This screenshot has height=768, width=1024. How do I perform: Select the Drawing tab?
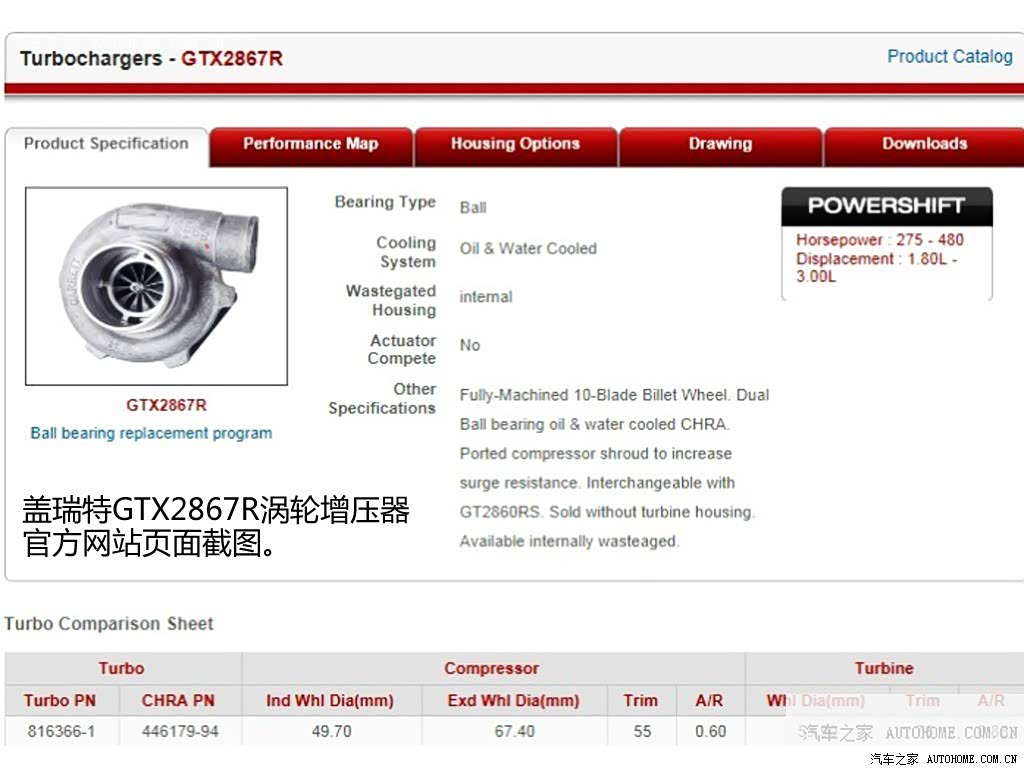coord(720,144)
